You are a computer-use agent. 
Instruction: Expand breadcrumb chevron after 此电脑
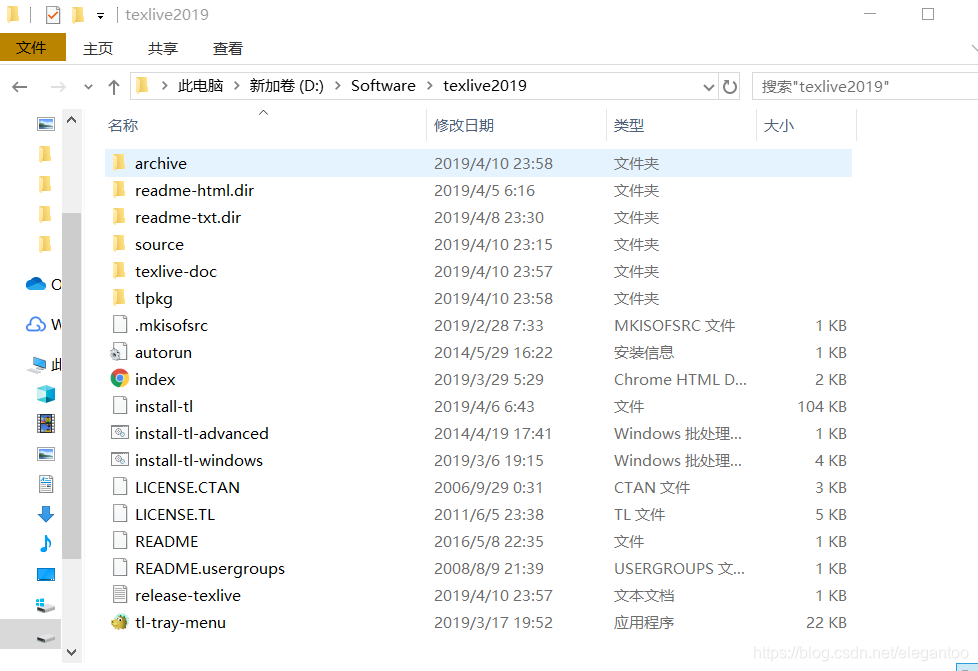tap(236, 86)
